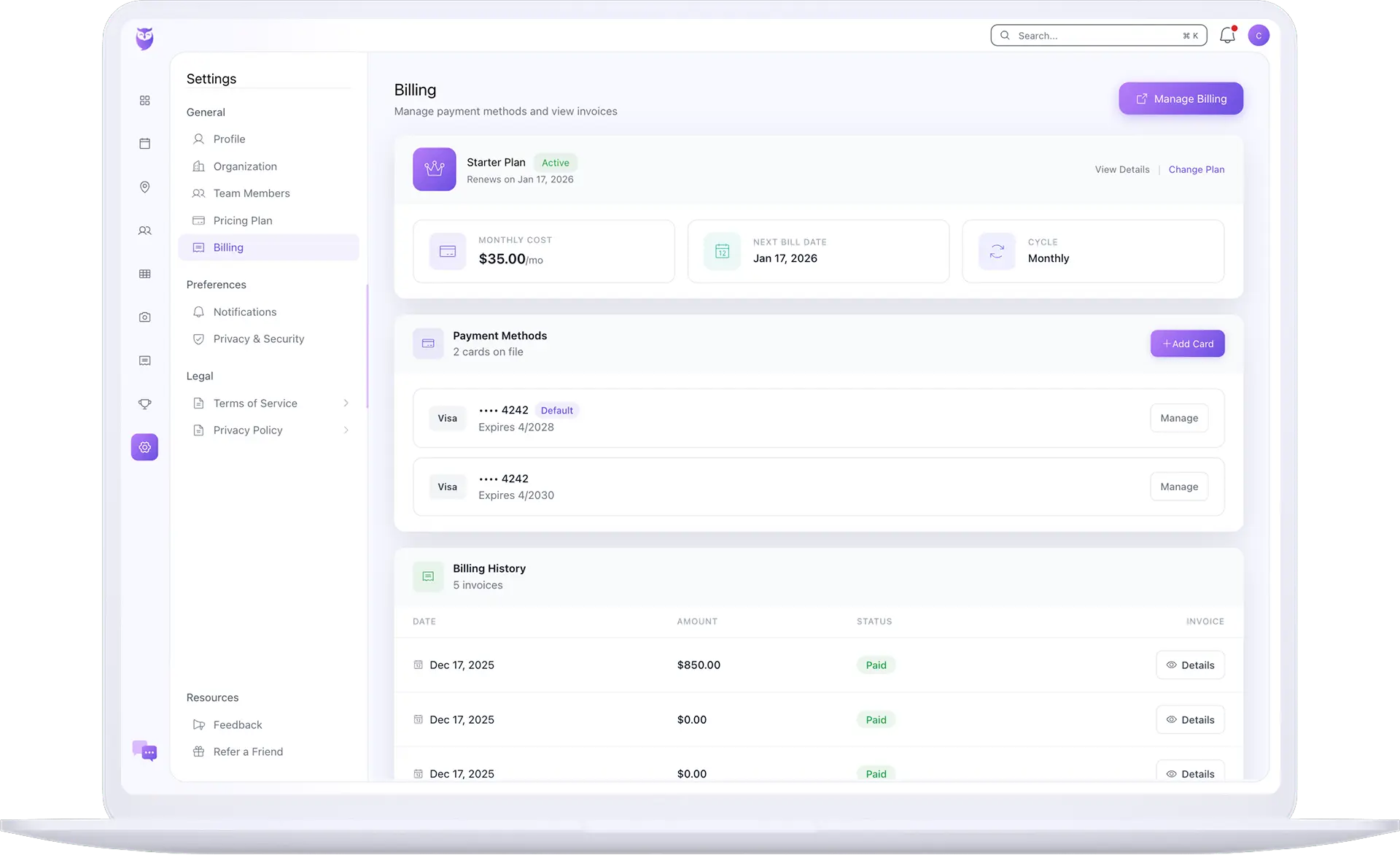1400x855 pixels.
Task: Expand the Terms of Service chevron
Action: 346,403
